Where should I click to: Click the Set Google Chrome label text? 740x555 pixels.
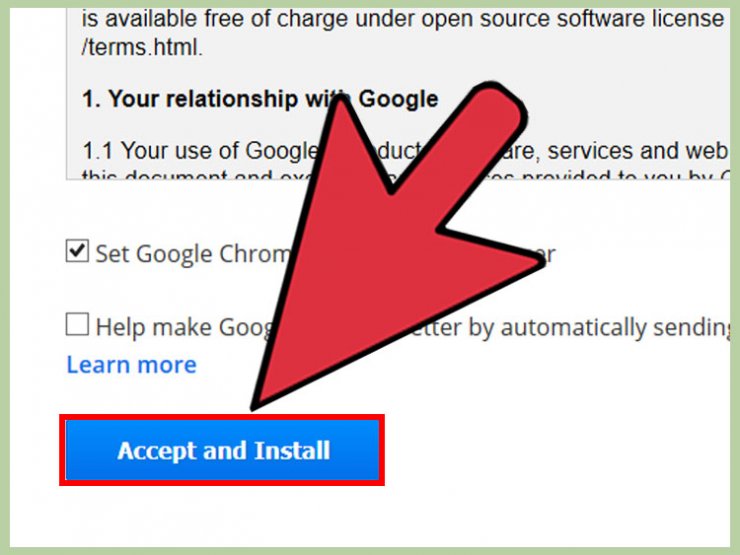(193, 254)
